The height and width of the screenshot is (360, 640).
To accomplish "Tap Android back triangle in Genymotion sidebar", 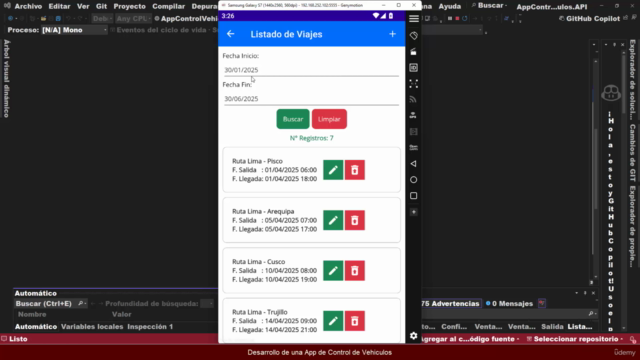I will [x=413, y=164].
